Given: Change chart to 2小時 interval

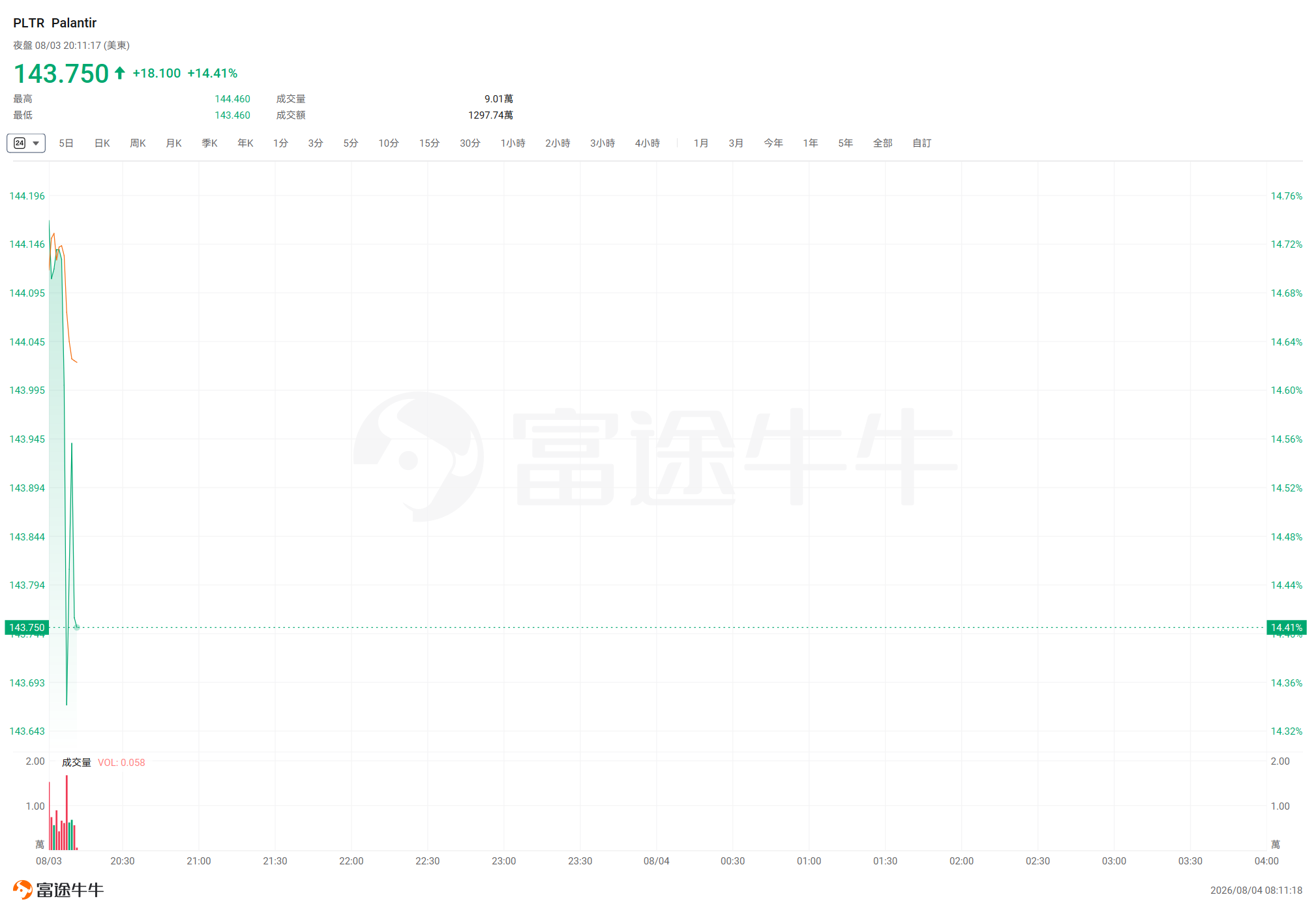Looking at the screenshot, I should point(558,143).
